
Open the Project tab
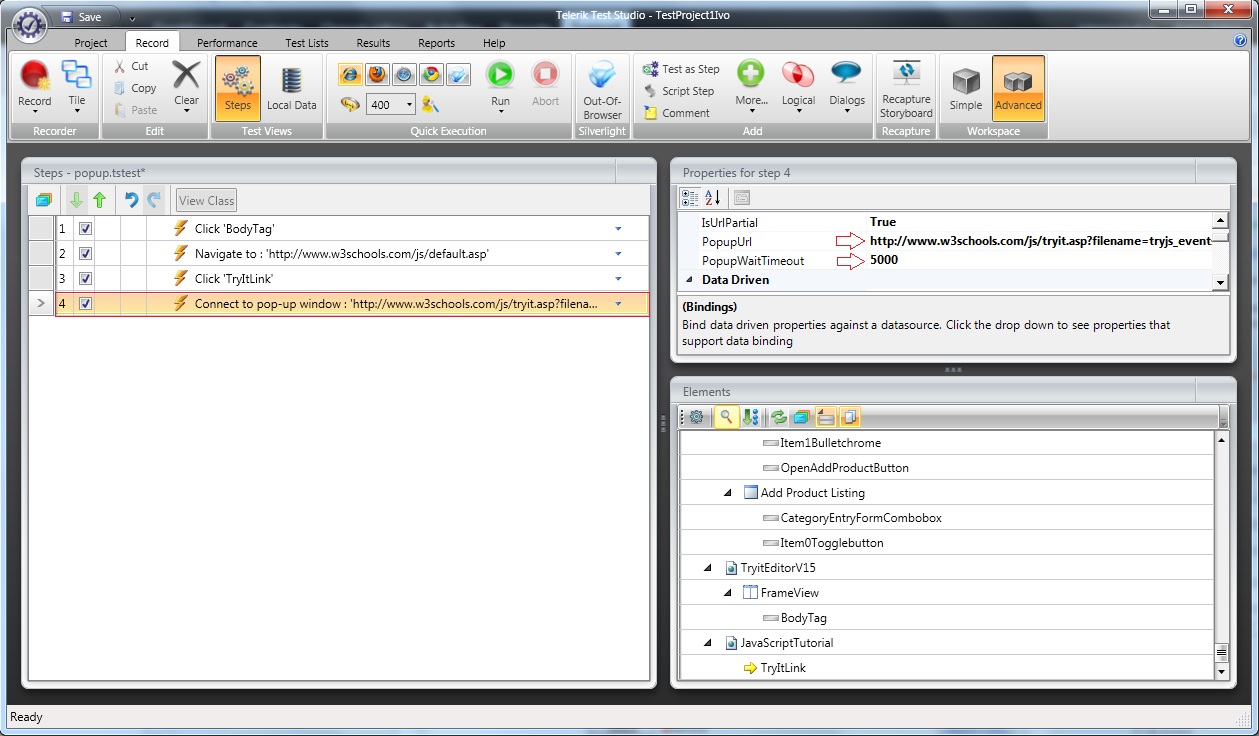(x=91, y=43)
